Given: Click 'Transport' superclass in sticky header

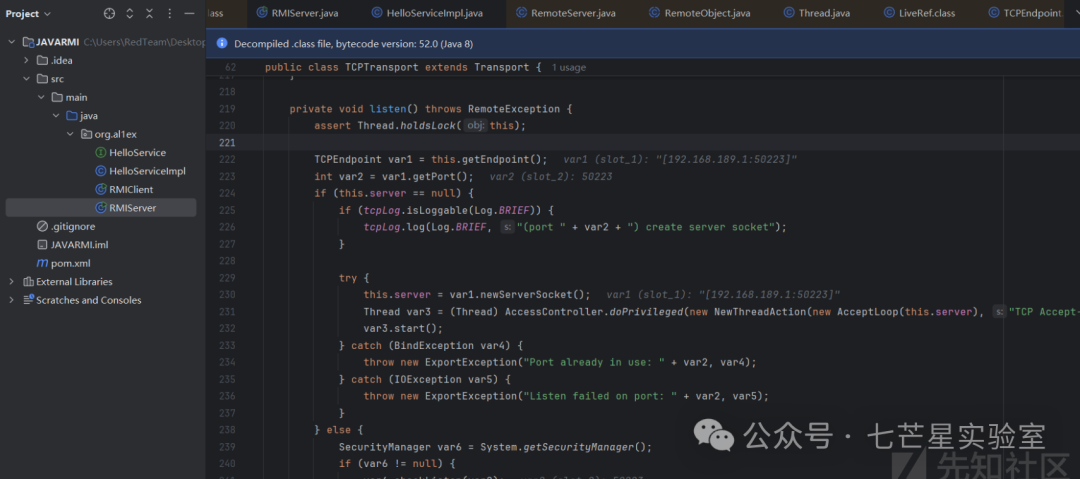Looking at the screenshot, I should pyautogui.click(x=501, y=68).
